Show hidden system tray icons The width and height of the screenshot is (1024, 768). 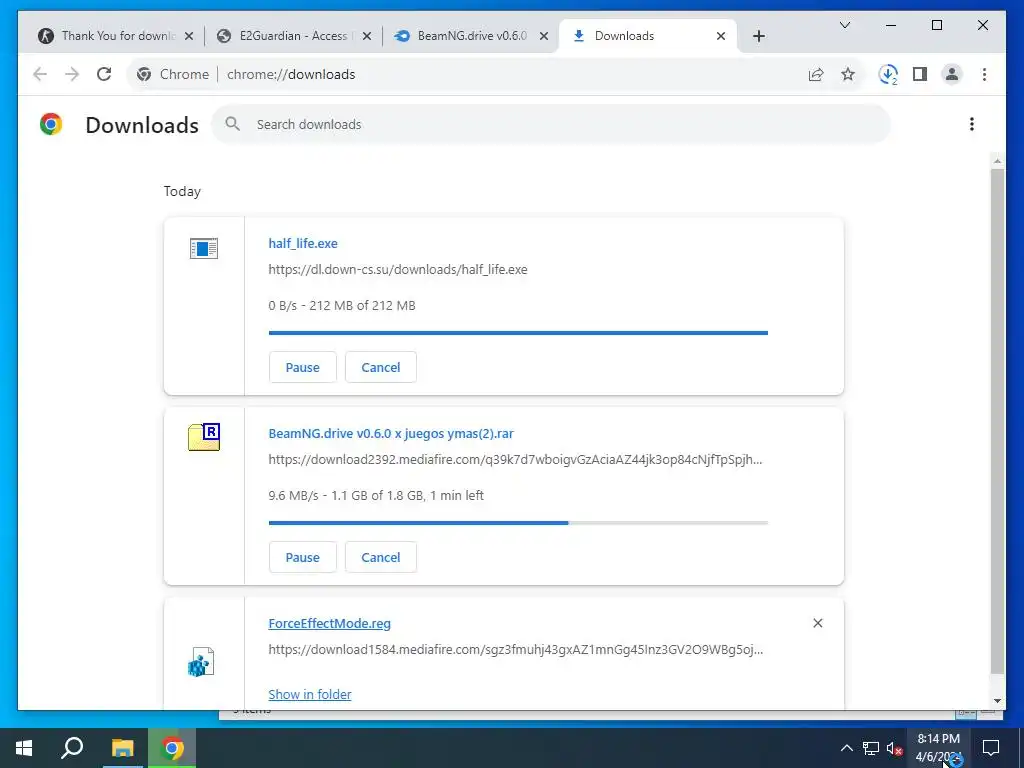tap(846, 748)
